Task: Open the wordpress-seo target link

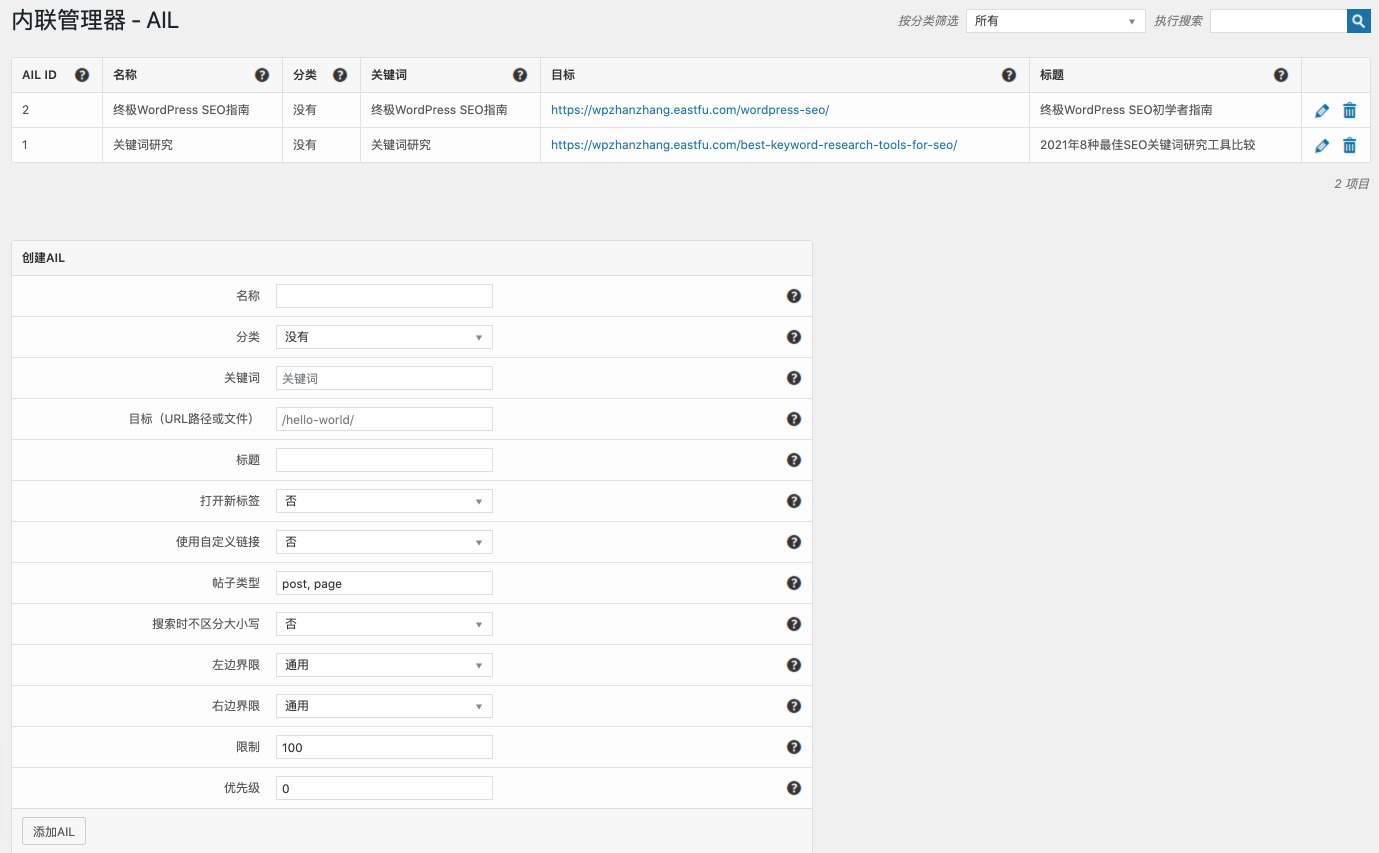Action: point(690,110)
